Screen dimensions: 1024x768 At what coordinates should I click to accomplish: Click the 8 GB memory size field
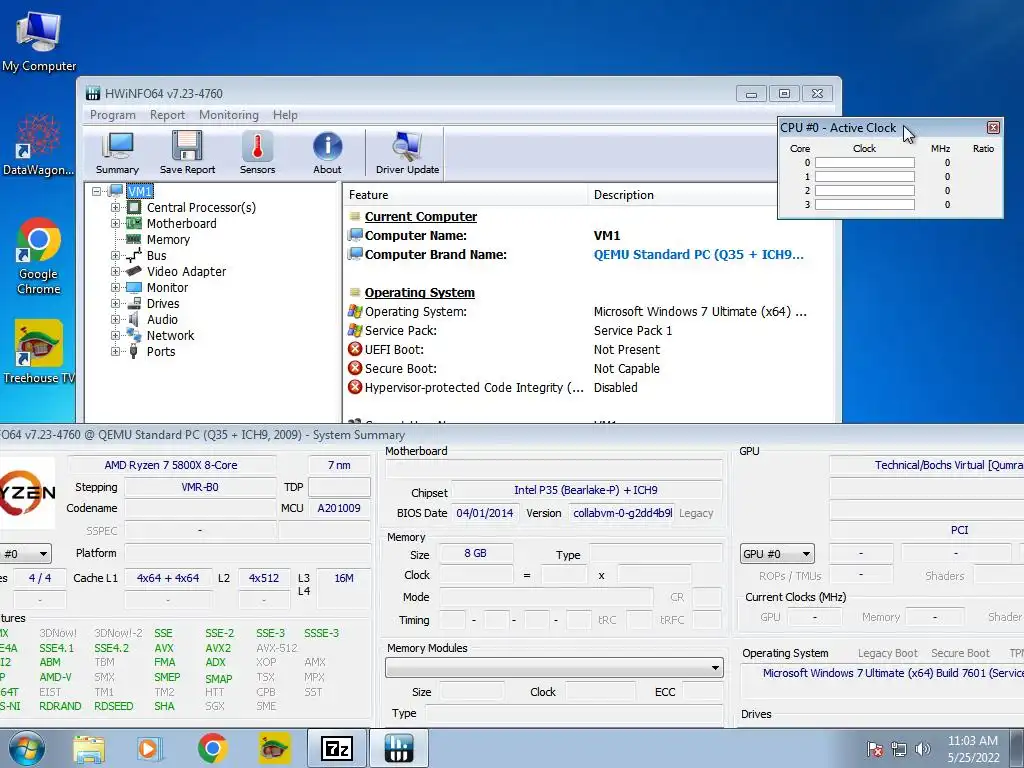click(x=475, y=553)
